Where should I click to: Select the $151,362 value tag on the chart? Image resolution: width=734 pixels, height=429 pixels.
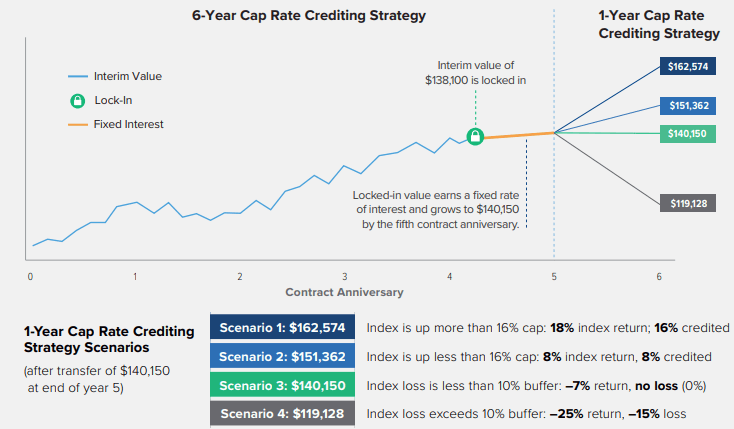(x=689, y=103)
